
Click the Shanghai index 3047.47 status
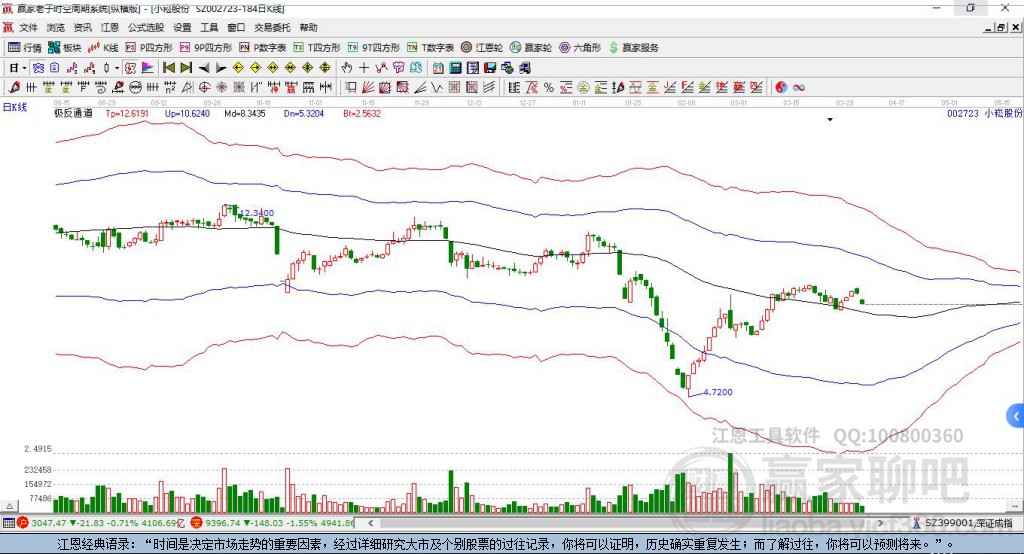pos(102,523)
